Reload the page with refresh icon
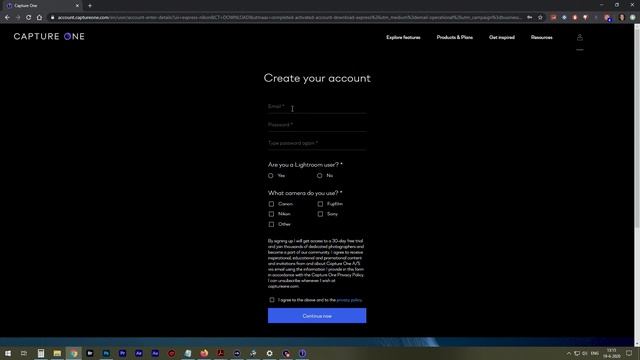 (29, 18)
